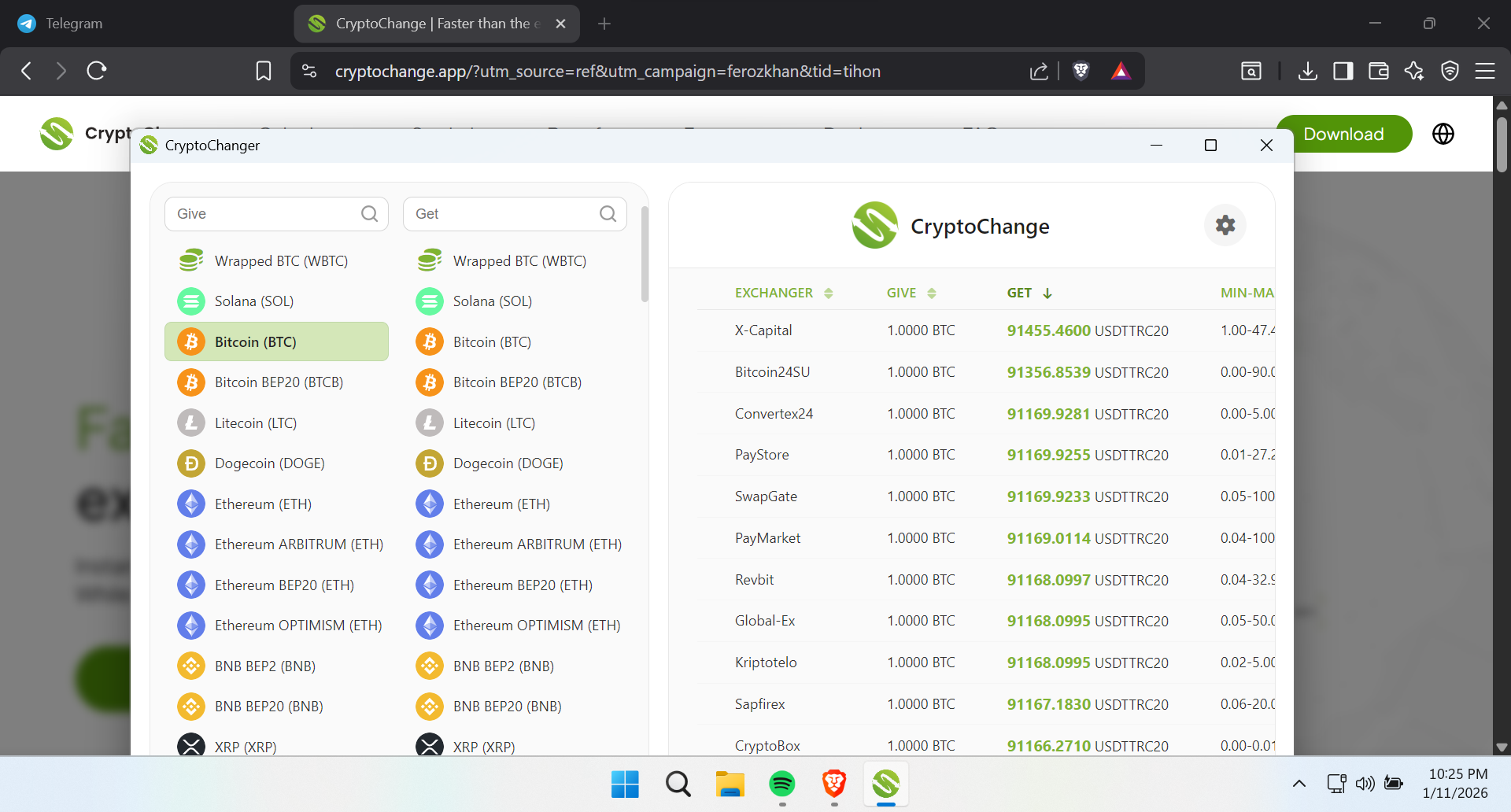
Task: Click the Bitcoin coin icon in Get list
Action: pyautogui.click(x=430, y=341)
